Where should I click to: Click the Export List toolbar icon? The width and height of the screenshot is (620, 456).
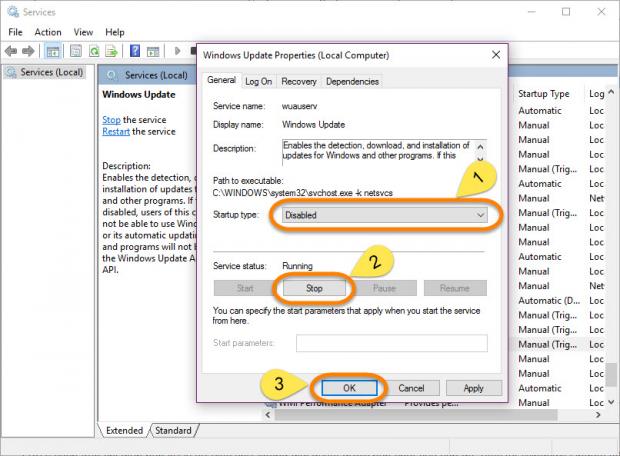[x=112, y=51]
